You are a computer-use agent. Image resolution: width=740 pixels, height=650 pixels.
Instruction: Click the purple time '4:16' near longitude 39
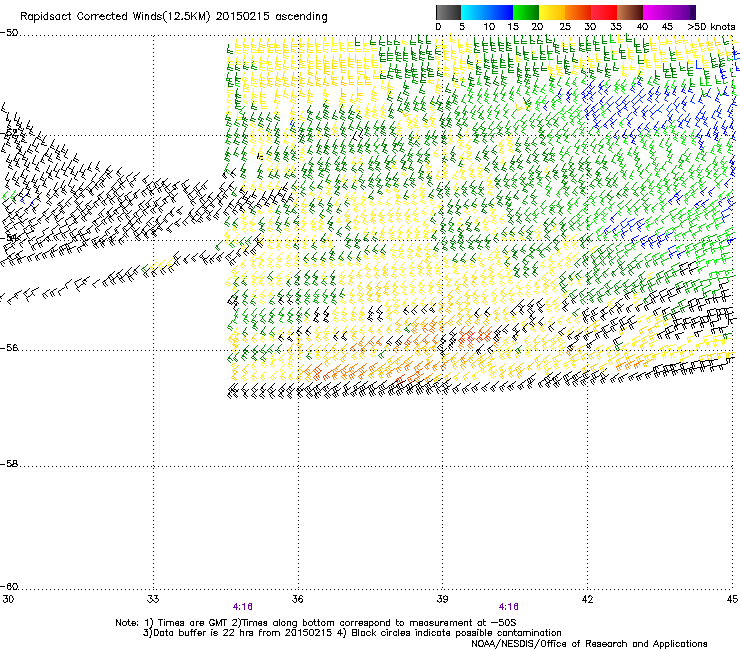coord(508,607)
